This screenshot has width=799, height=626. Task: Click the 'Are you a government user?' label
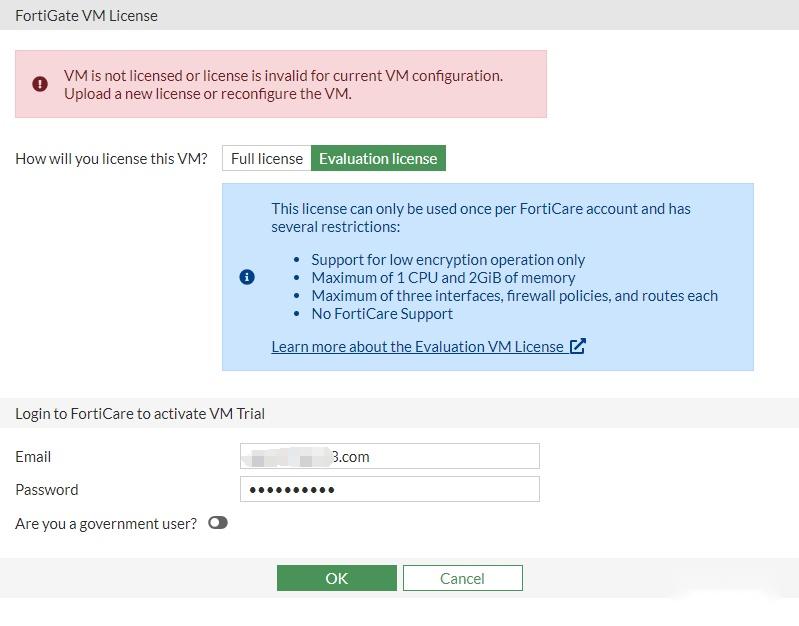click(x=106, y=524)
